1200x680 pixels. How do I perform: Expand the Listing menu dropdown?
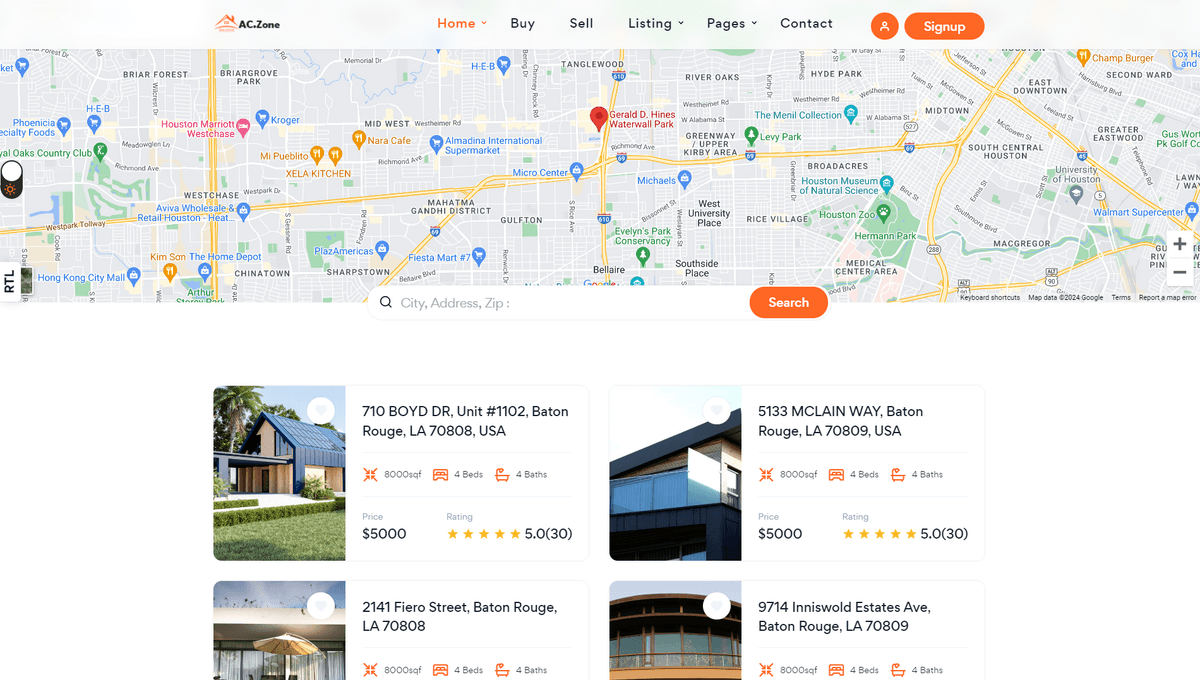tap(656, 23)
